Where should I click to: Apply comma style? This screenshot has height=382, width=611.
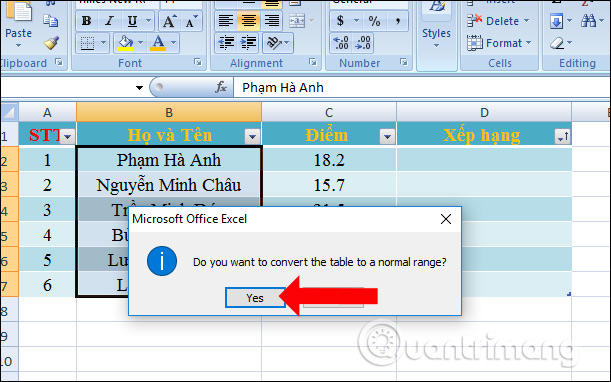click(x=397, y=21)
